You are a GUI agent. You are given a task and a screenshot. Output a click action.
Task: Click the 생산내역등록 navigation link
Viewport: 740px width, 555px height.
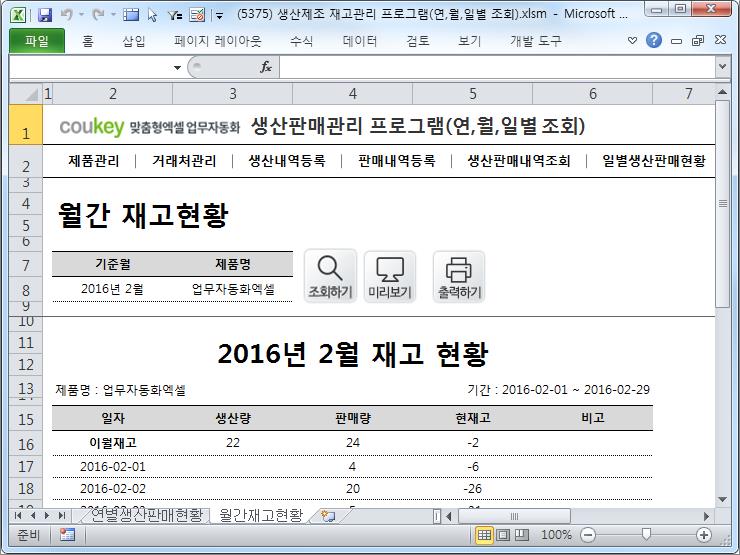click(287, 161)
